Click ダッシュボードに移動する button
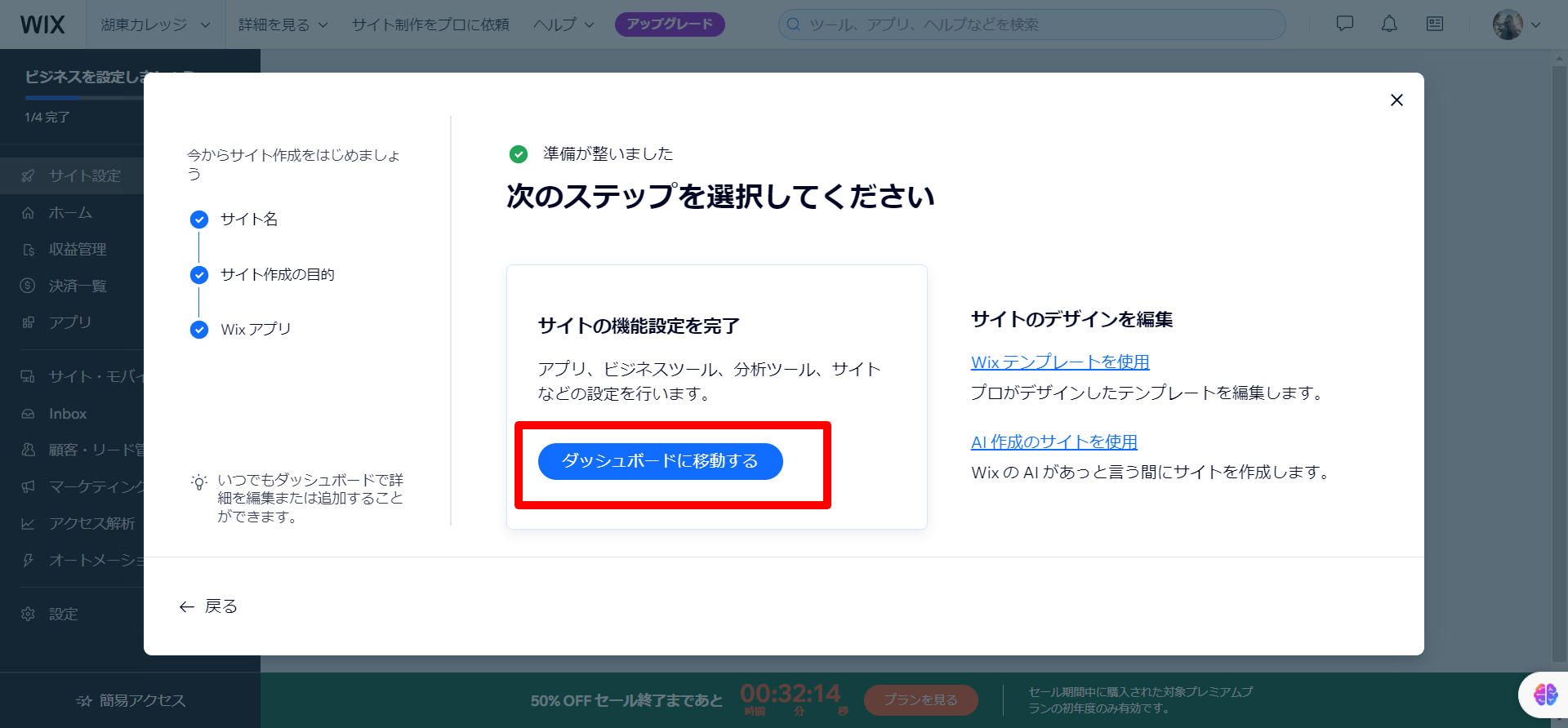Image resolution: width=1568 pixels, height=728 pixels. point(660,461)
